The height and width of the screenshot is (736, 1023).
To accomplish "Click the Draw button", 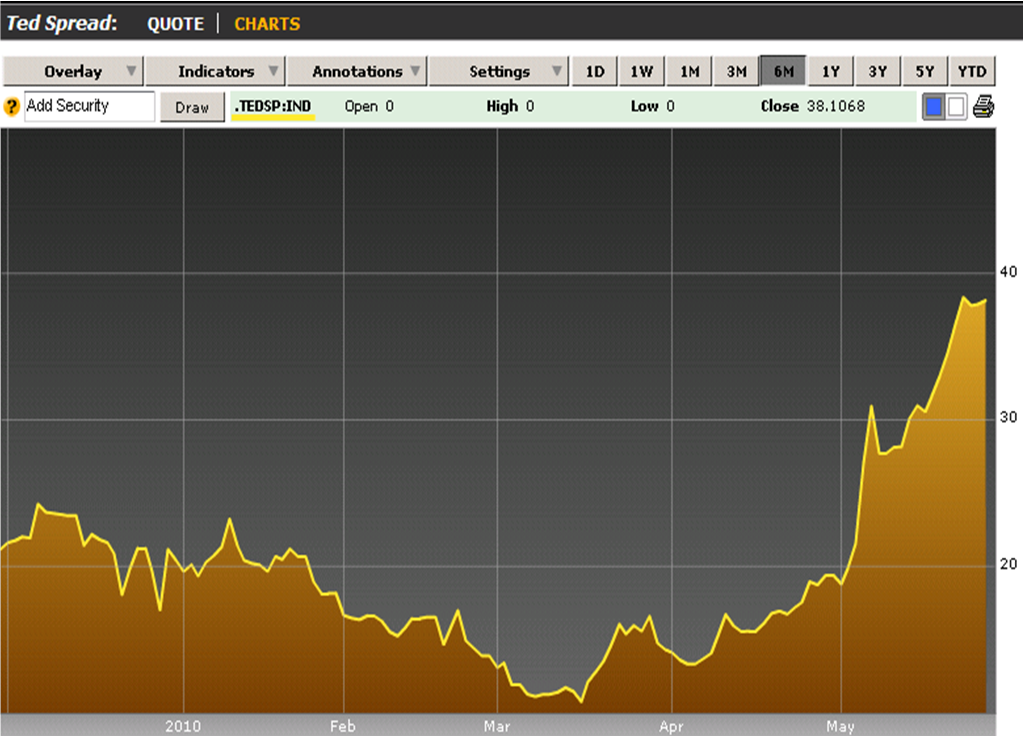I will (192, 107).
